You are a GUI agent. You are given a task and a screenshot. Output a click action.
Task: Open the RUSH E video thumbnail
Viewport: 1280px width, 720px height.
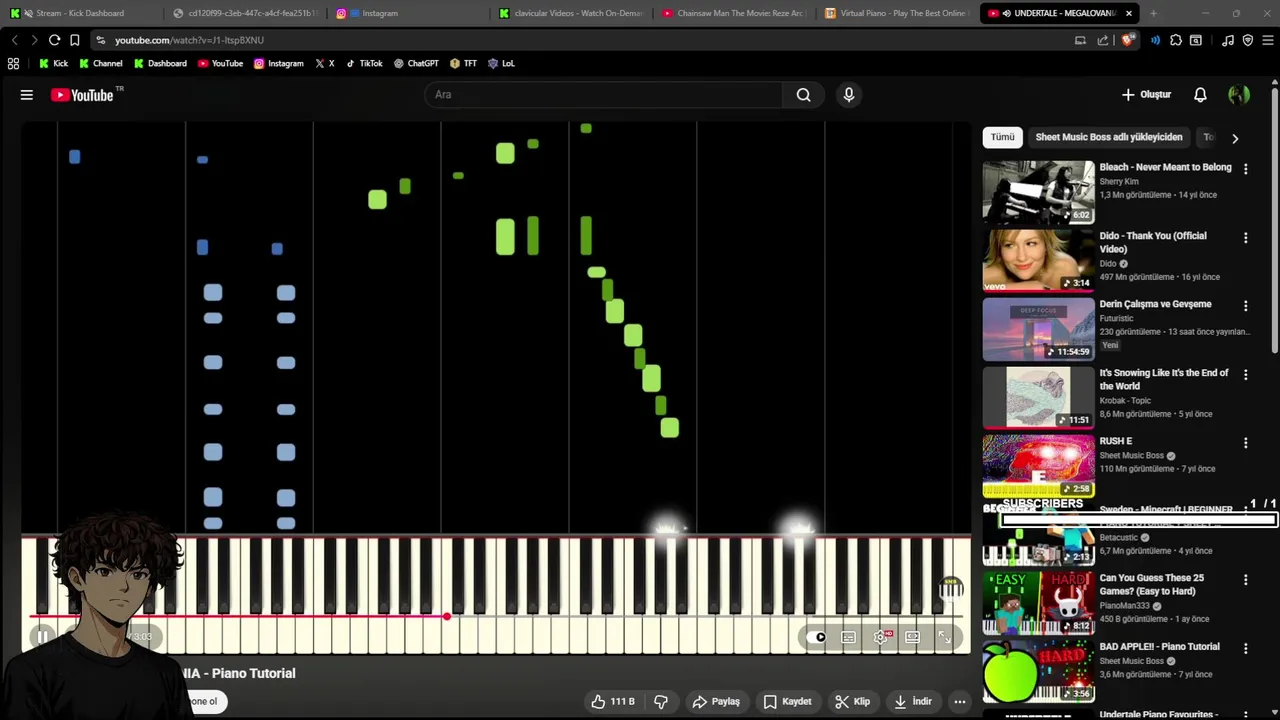(x=1038, y=466)
